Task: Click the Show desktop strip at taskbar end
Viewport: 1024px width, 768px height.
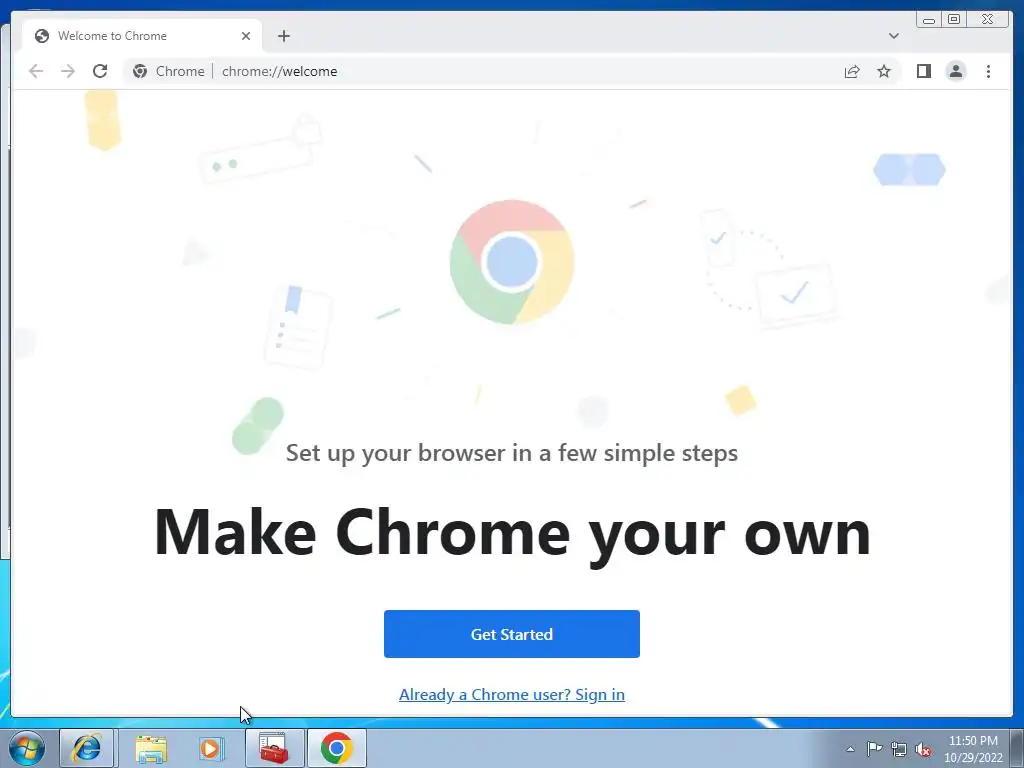Action: [x=1017, y=748]
